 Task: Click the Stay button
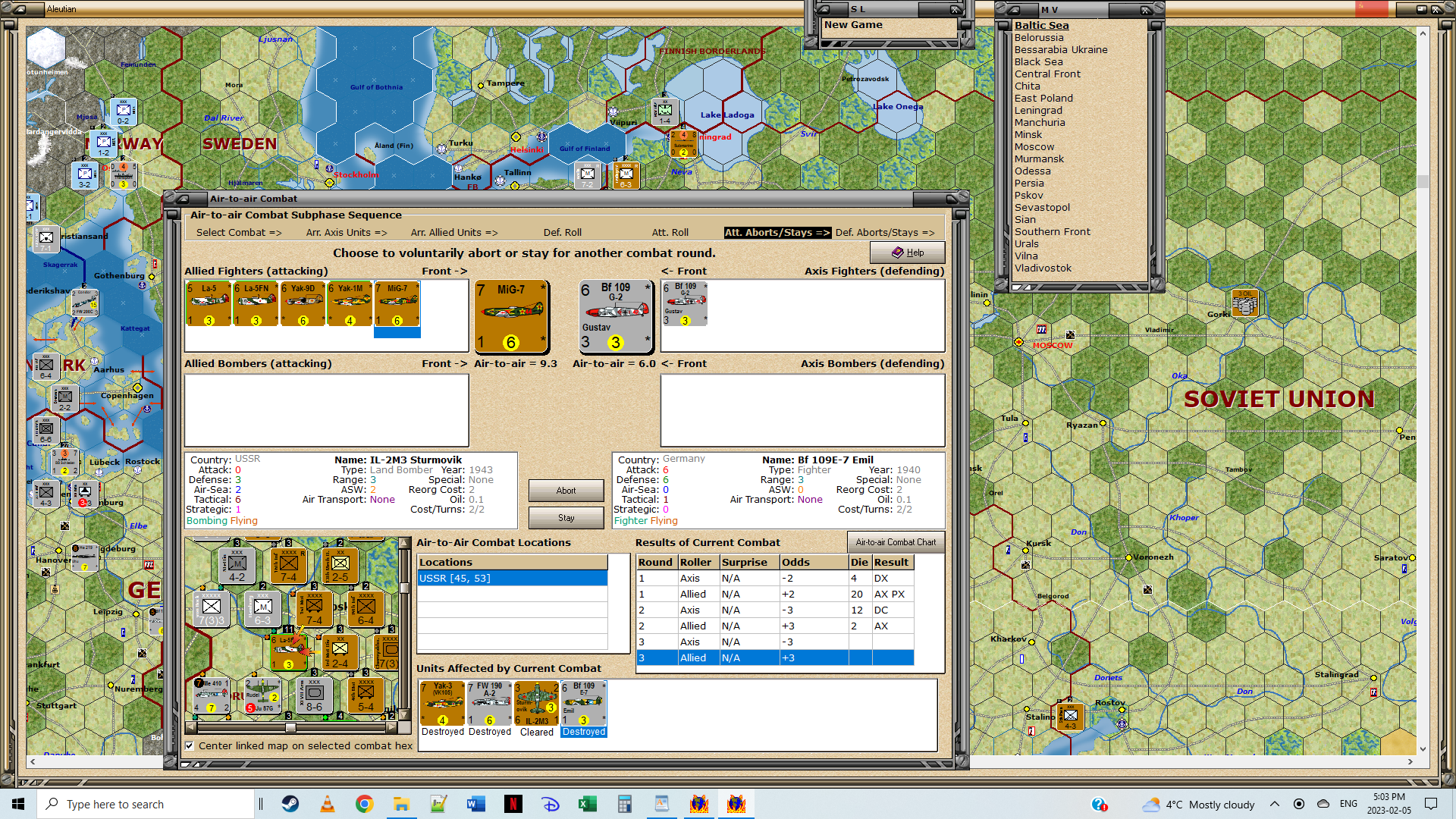point(566,518)
